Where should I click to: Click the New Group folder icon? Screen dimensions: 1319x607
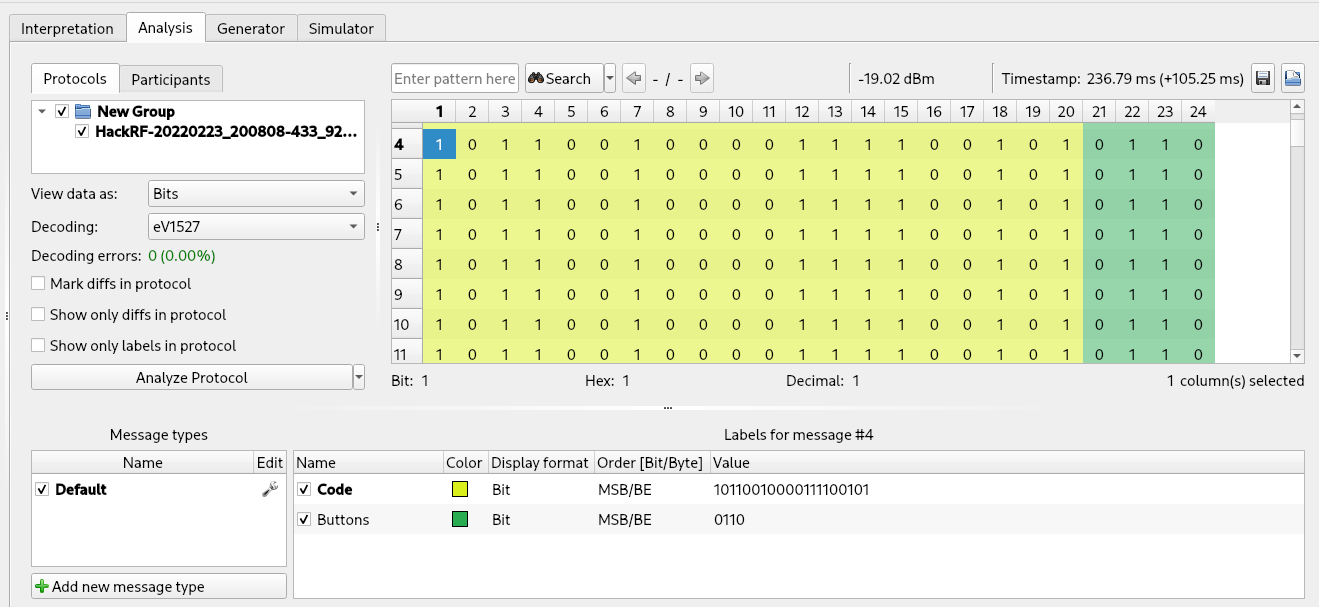(83, 111)
